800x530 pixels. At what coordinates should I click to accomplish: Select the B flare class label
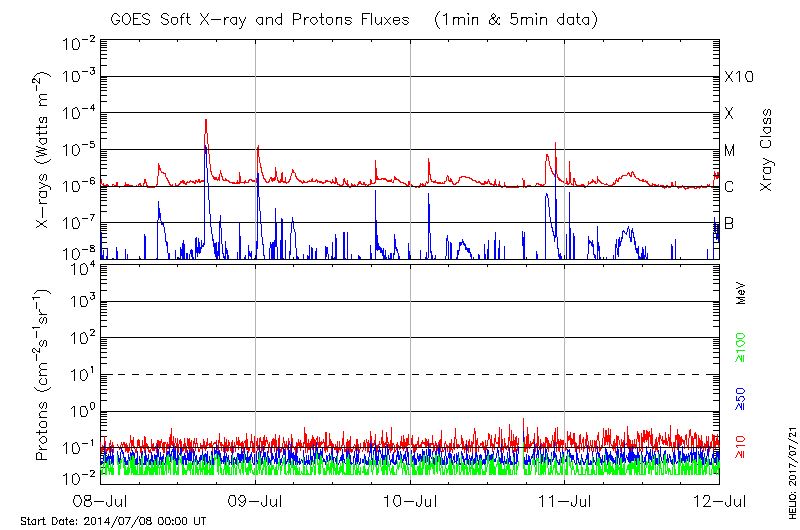click(729, 223)
